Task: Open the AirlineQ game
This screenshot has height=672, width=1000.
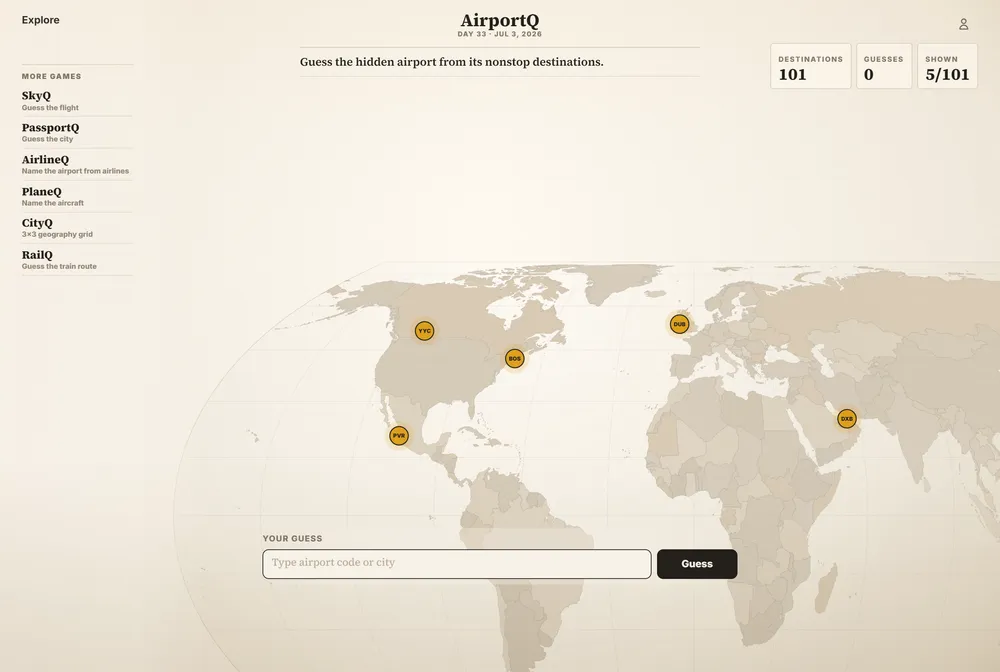Action: pyautogui.click(x=77, y=164)
